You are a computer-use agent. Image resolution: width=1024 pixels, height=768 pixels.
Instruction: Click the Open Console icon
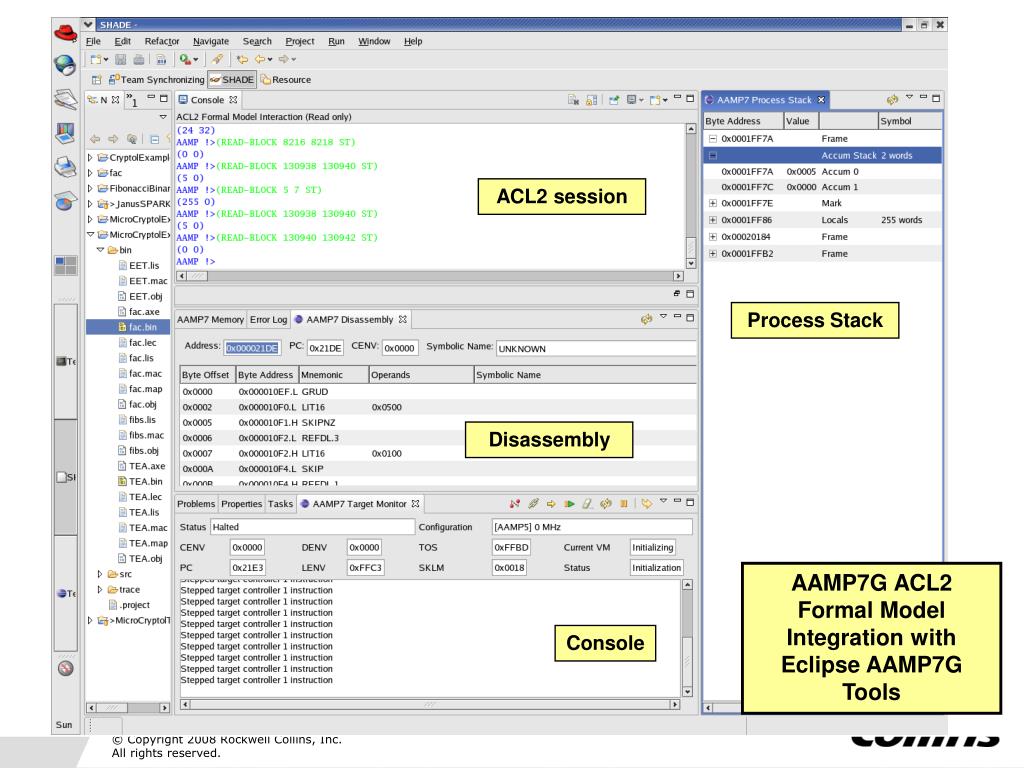(654, 100)
